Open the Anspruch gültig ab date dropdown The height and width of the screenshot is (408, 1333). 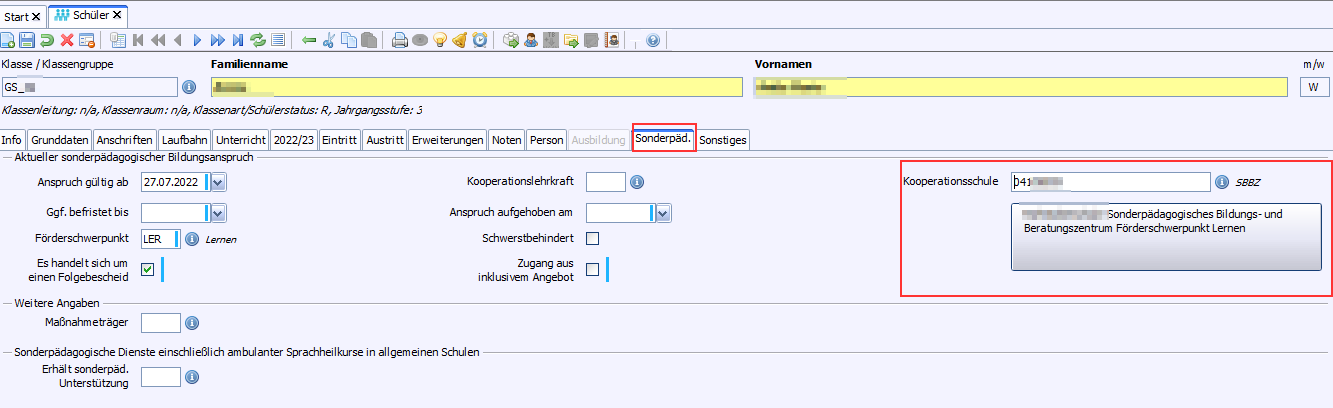tap(219, 182)
